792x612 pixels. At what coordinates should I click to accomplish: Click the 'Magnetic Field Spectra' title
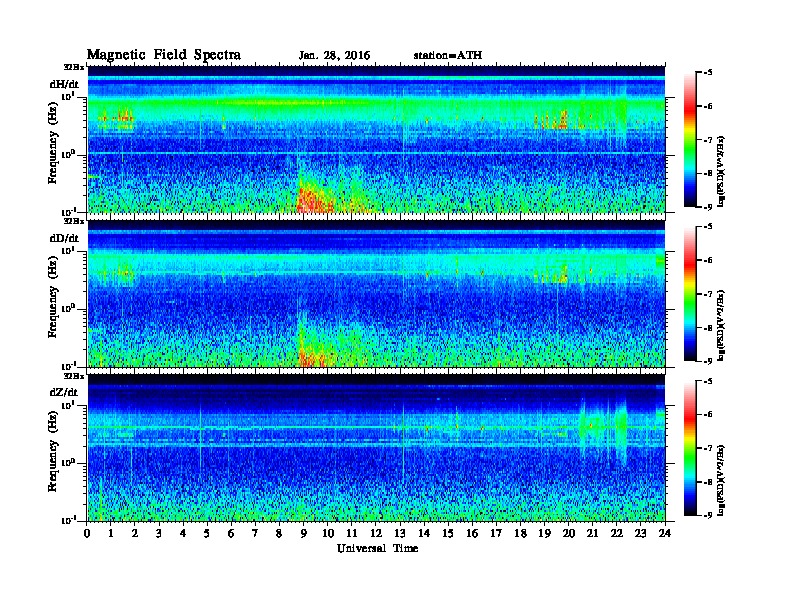(164, 55)
